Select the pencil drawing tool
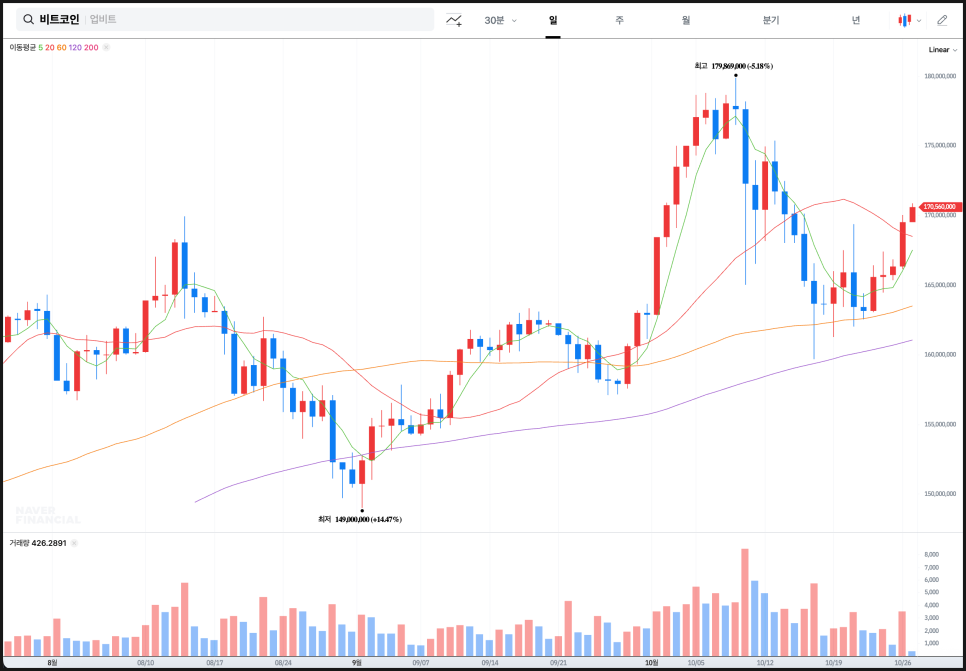 pos(942,20)
